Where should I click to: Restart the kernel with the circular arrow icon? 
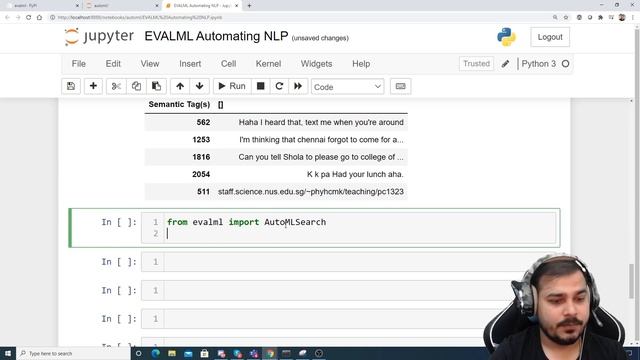click(x=279, y=86)
